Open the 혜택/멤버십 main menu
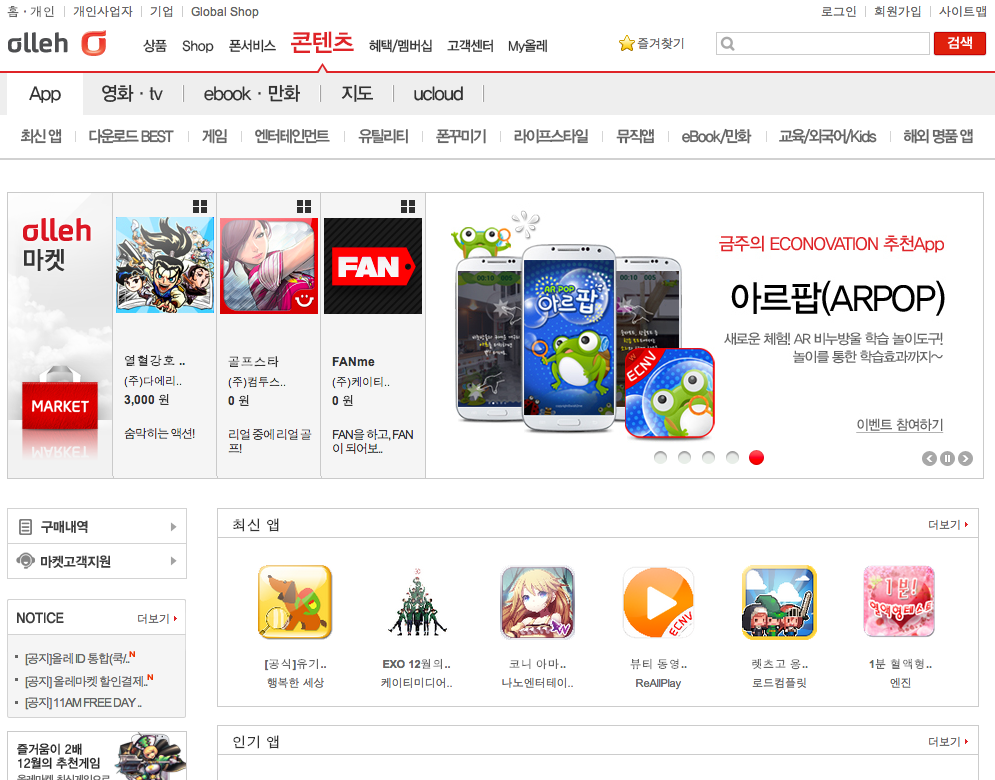 tap(400, 46)
